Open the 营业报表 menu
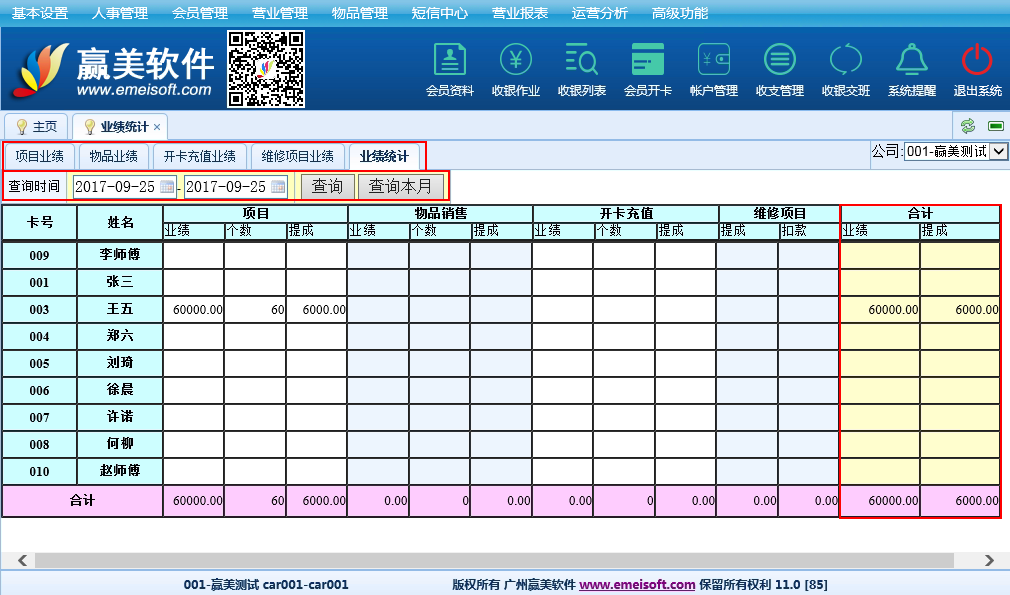1010x595 pixels. [x=520, y=13]
